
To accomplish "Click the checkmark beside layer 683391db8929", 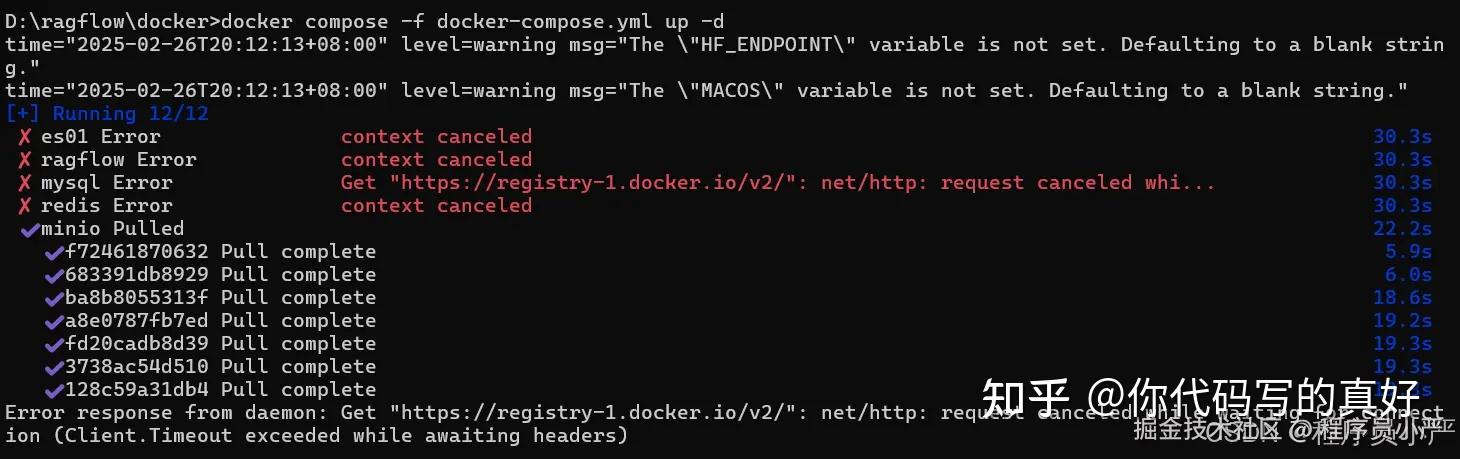I will [53, 275].
